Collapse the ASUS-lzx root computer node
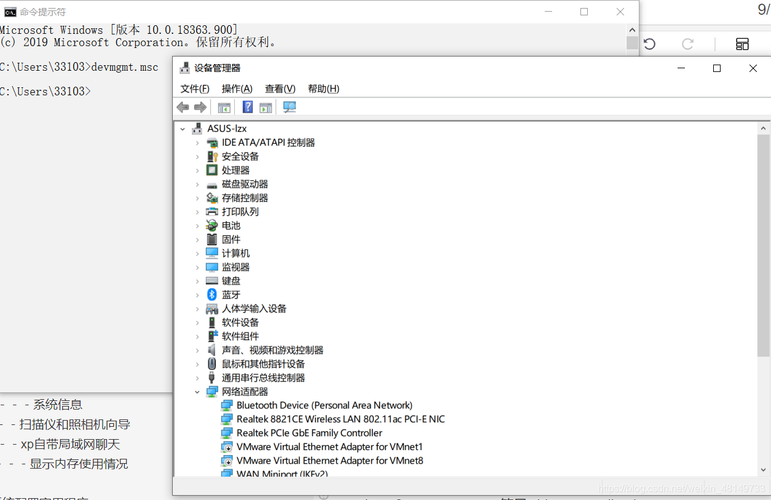Screen dimensions: 771x500 click(183, 129)
